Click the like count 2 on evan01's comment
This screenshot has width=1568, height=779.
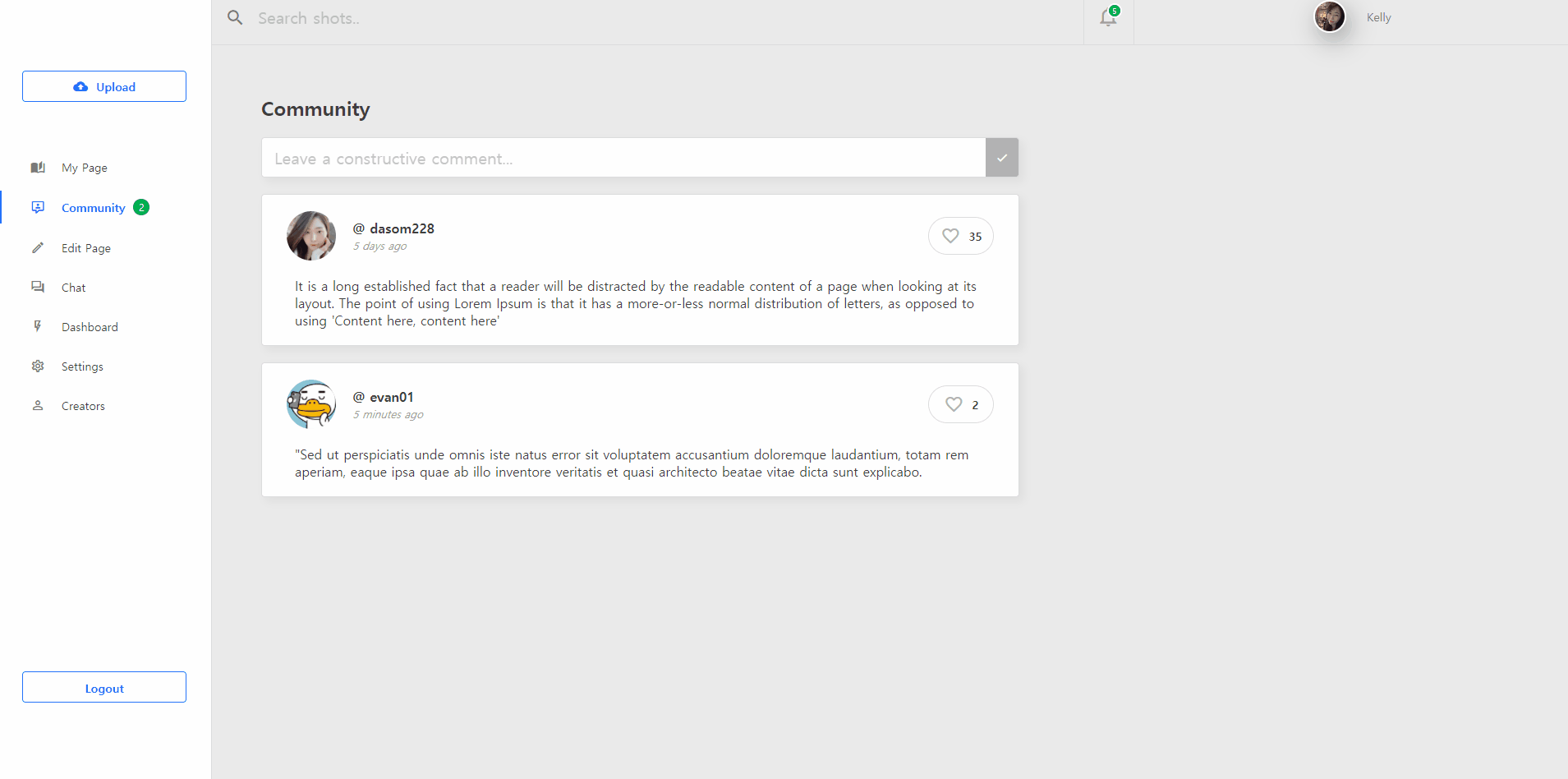[x=975, y=405]
